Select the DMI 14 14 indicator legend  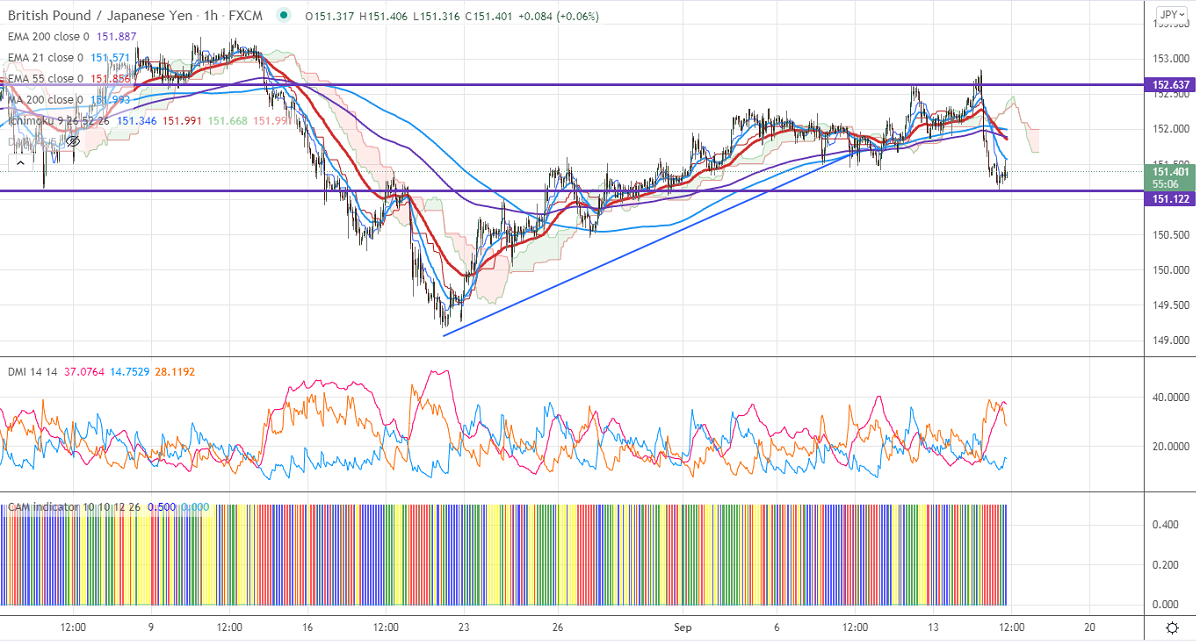click(33, 372)
